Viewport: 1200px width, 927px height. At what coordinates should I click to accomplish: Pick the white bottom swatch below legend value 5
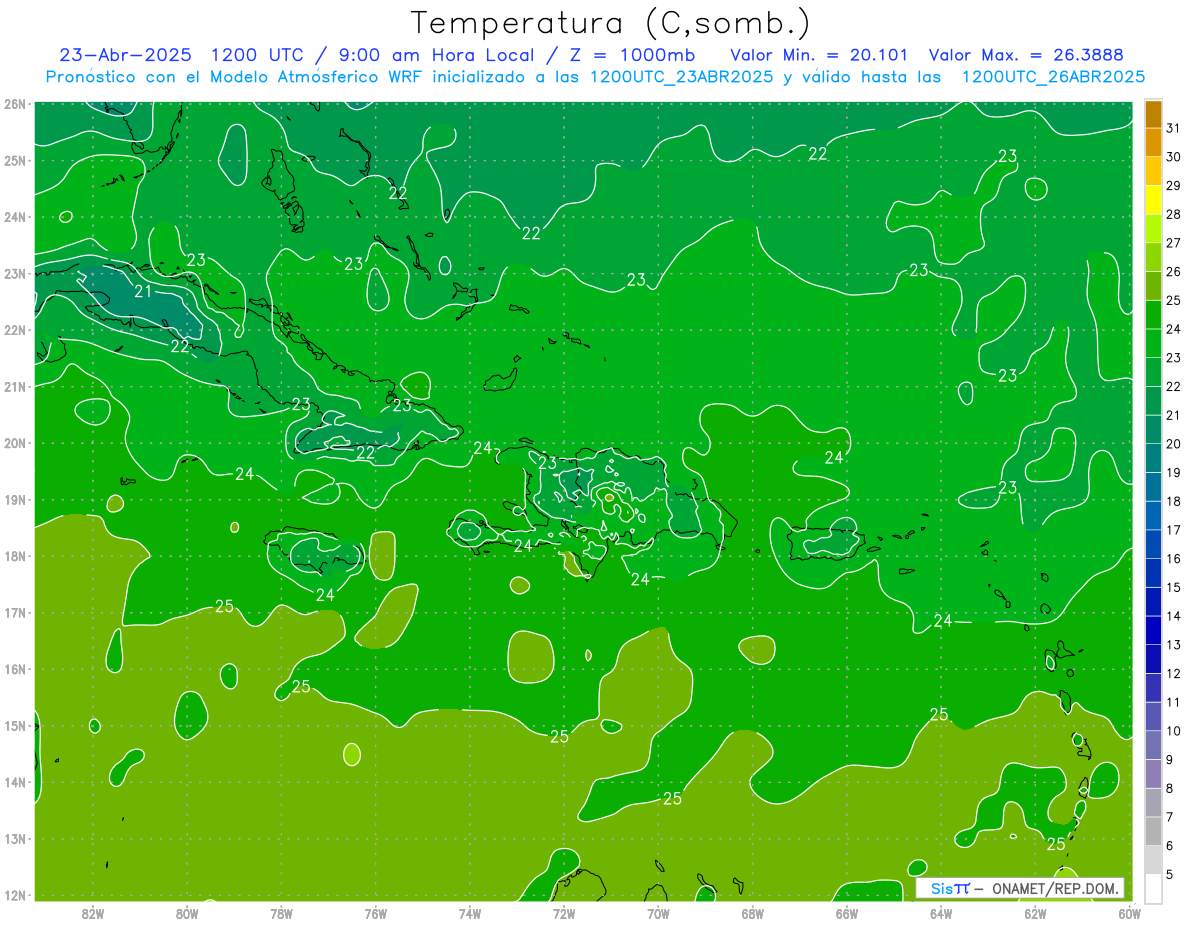point(1153,888)
